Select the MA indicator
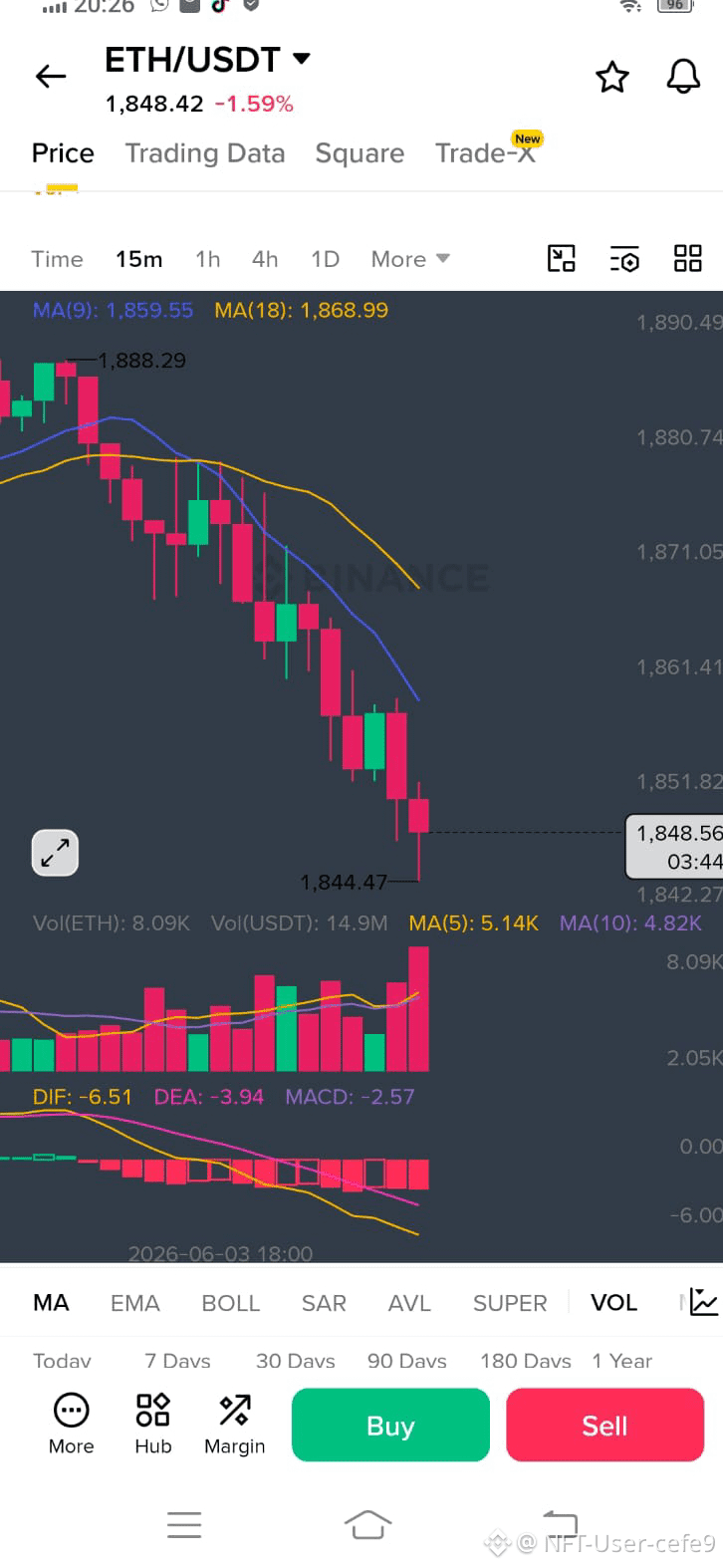 tap(51, 1303)
